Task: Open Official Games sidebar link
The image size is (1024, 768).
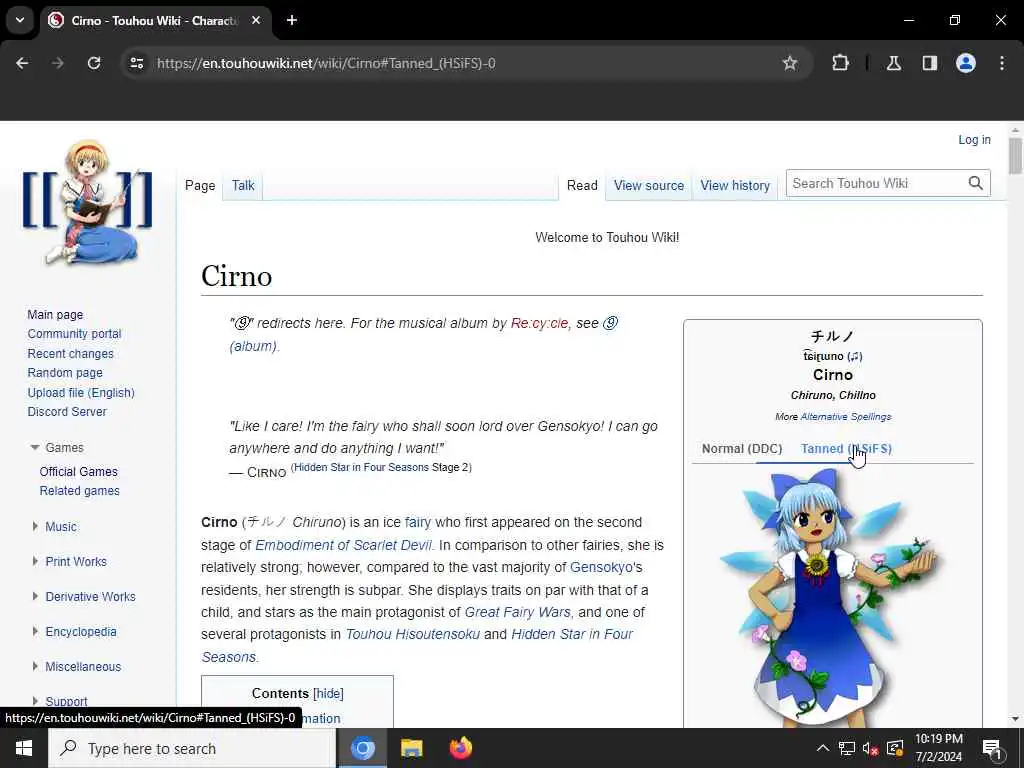Action: (x=78, y=472)
